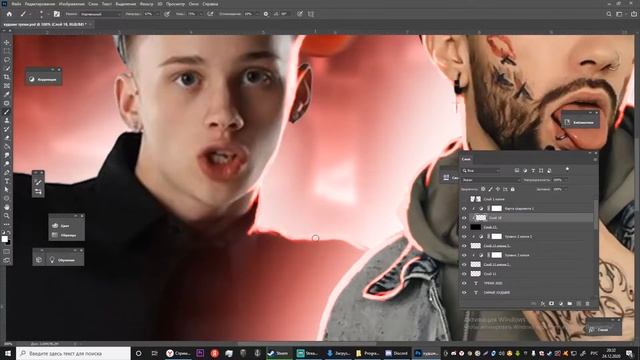Open the brush settings panel icon in options bar

point(57,14)
